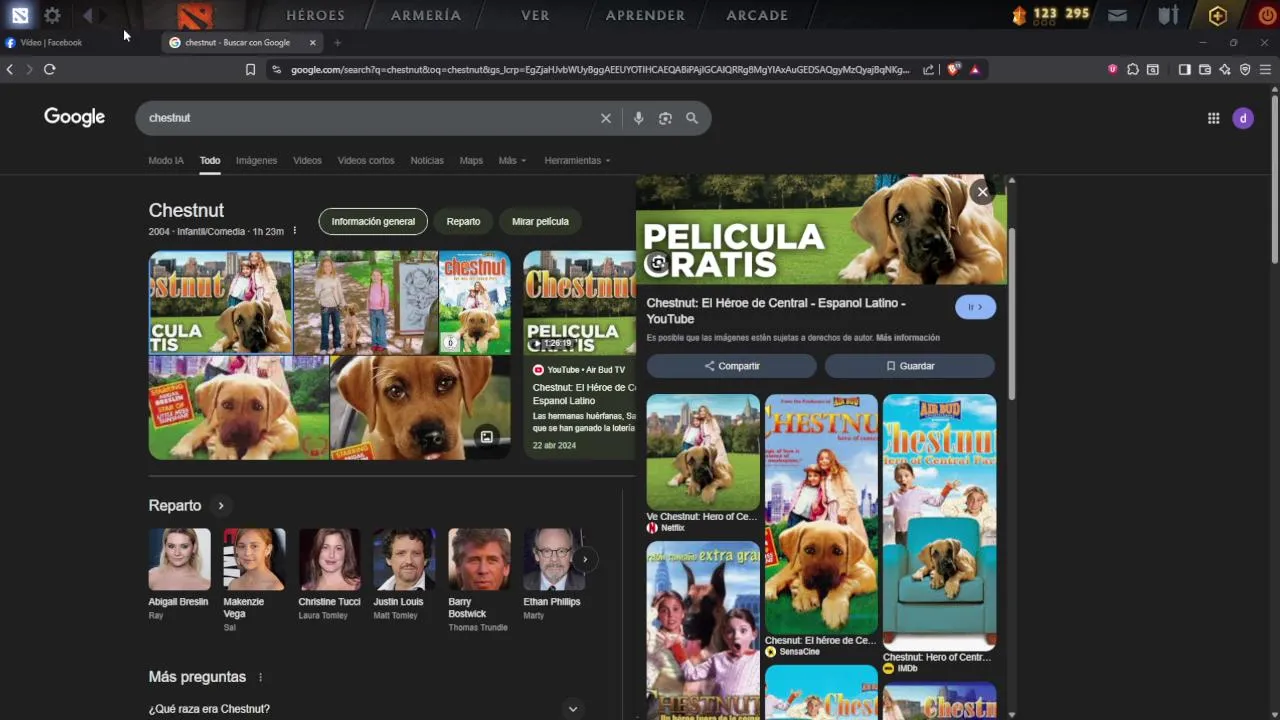The width and height of the screenshot is (1280, 720).
Task: Toggle the browser sidebar panel
Action: (1184, 69)
